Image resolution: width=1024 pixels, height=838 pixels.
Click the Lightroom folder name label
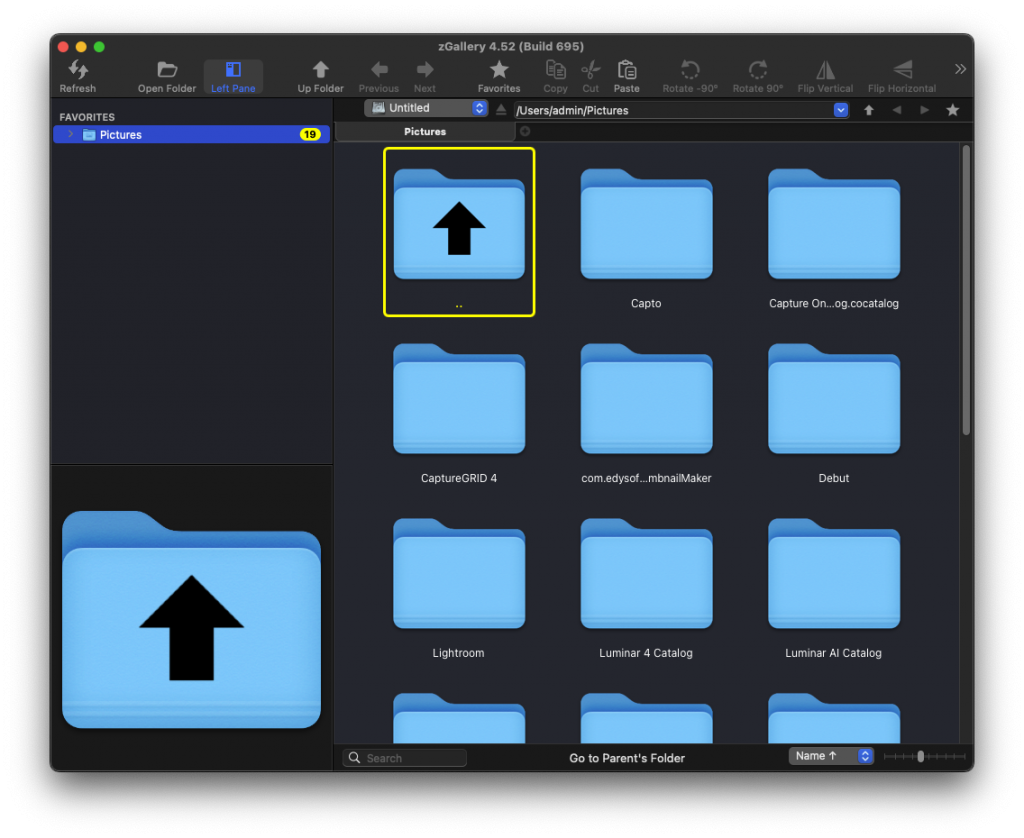(x=458, y=654)
